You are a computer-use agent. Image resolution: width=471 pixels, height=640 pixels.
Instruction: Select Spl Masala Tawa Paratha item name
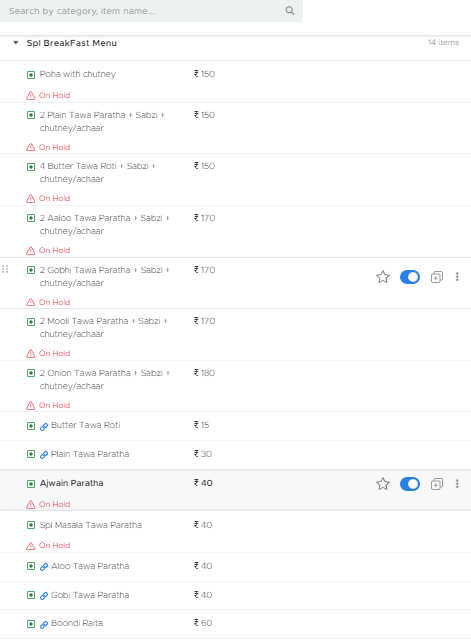click(x=91, y=525)
